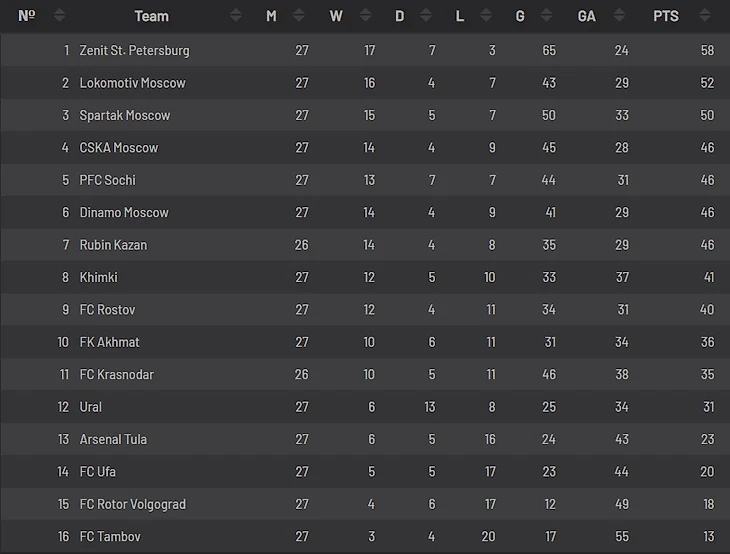This screenshot has width=730, height=554.
Task: Select the FC Rotor Volgograd row
Action: (132, 504)
